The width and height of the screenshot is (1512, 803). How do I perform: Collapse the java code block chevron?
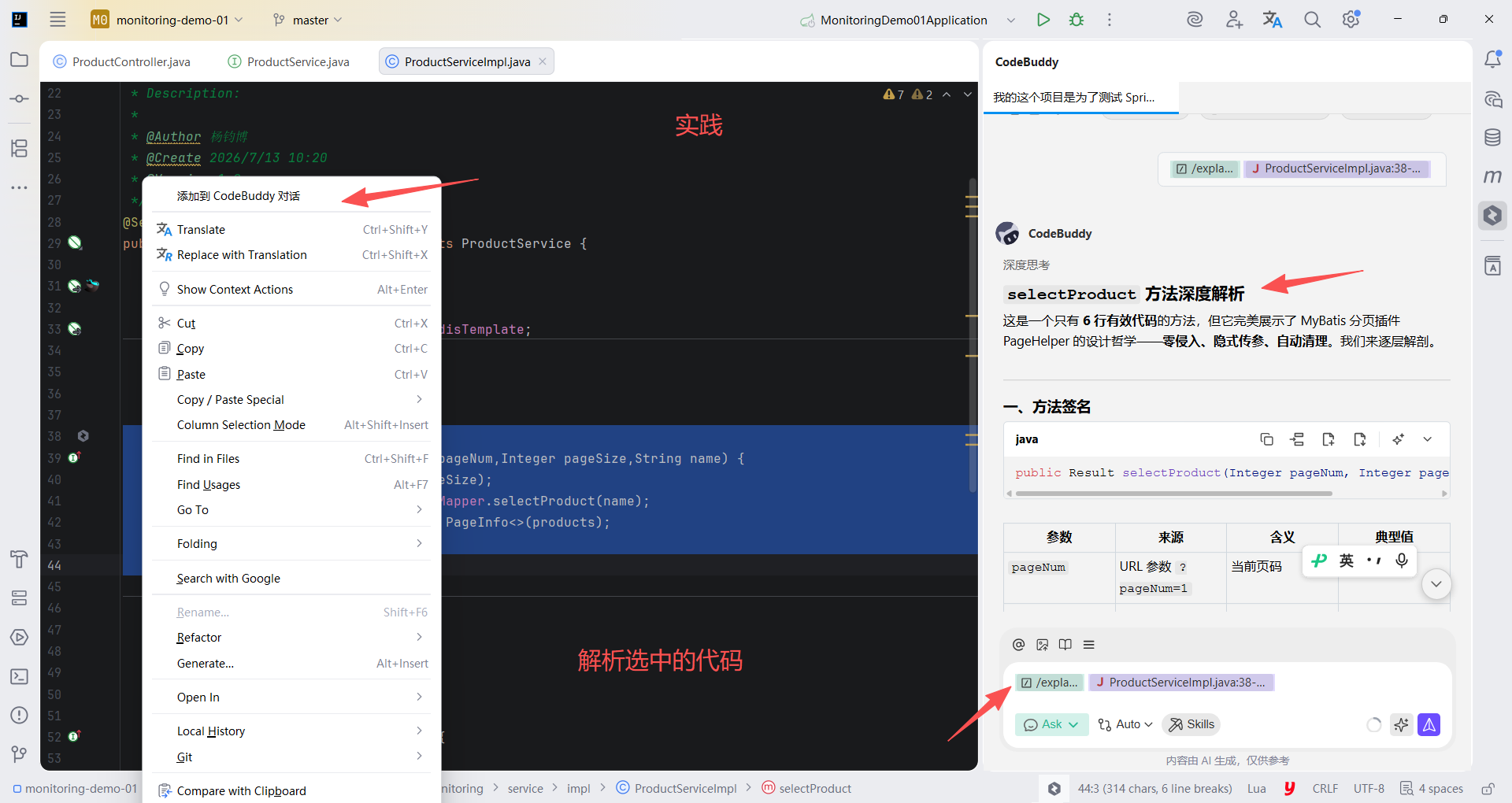click(1427, 439)
